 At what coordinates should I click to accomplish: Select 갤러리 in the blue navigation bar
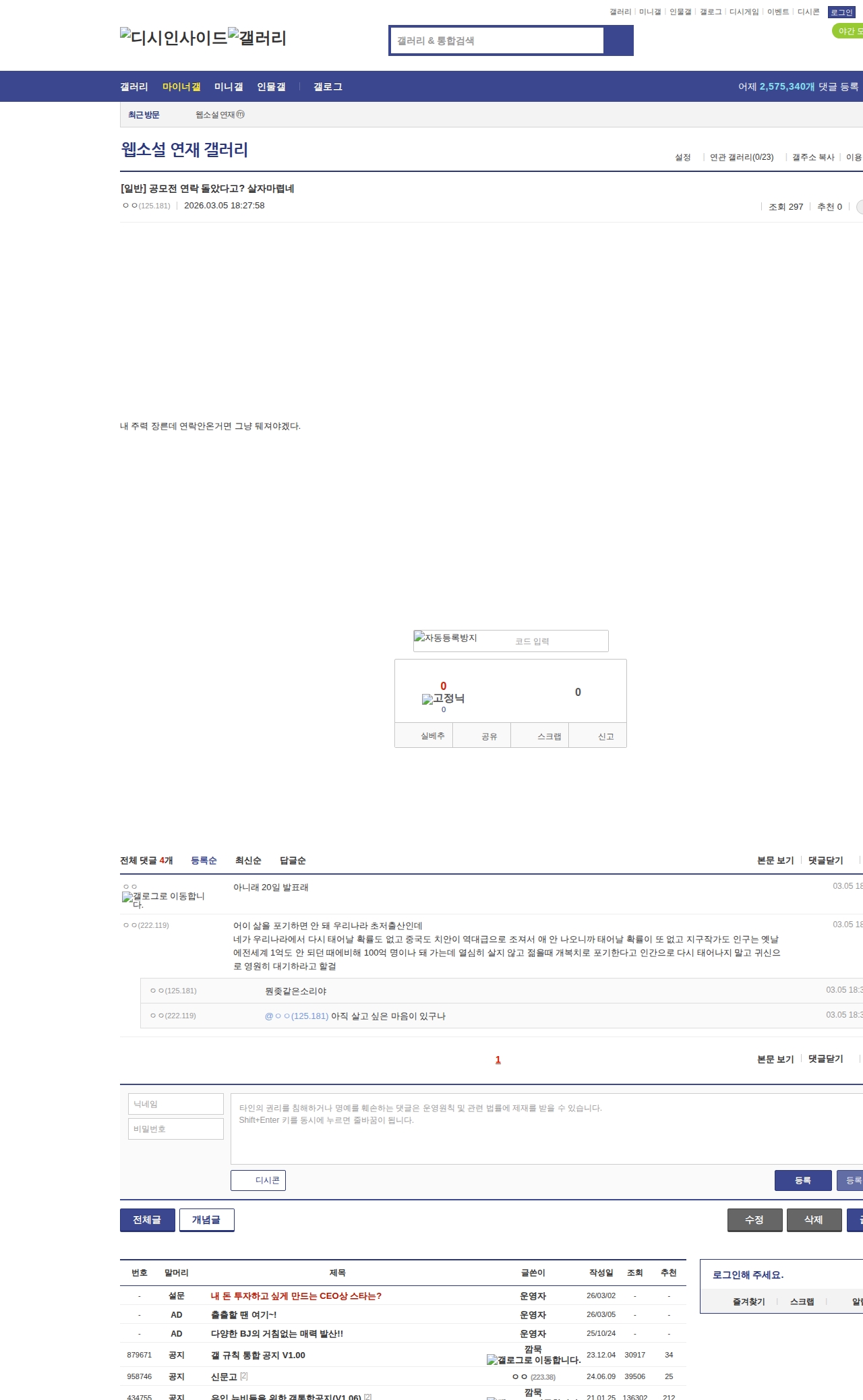coord(134,87)
